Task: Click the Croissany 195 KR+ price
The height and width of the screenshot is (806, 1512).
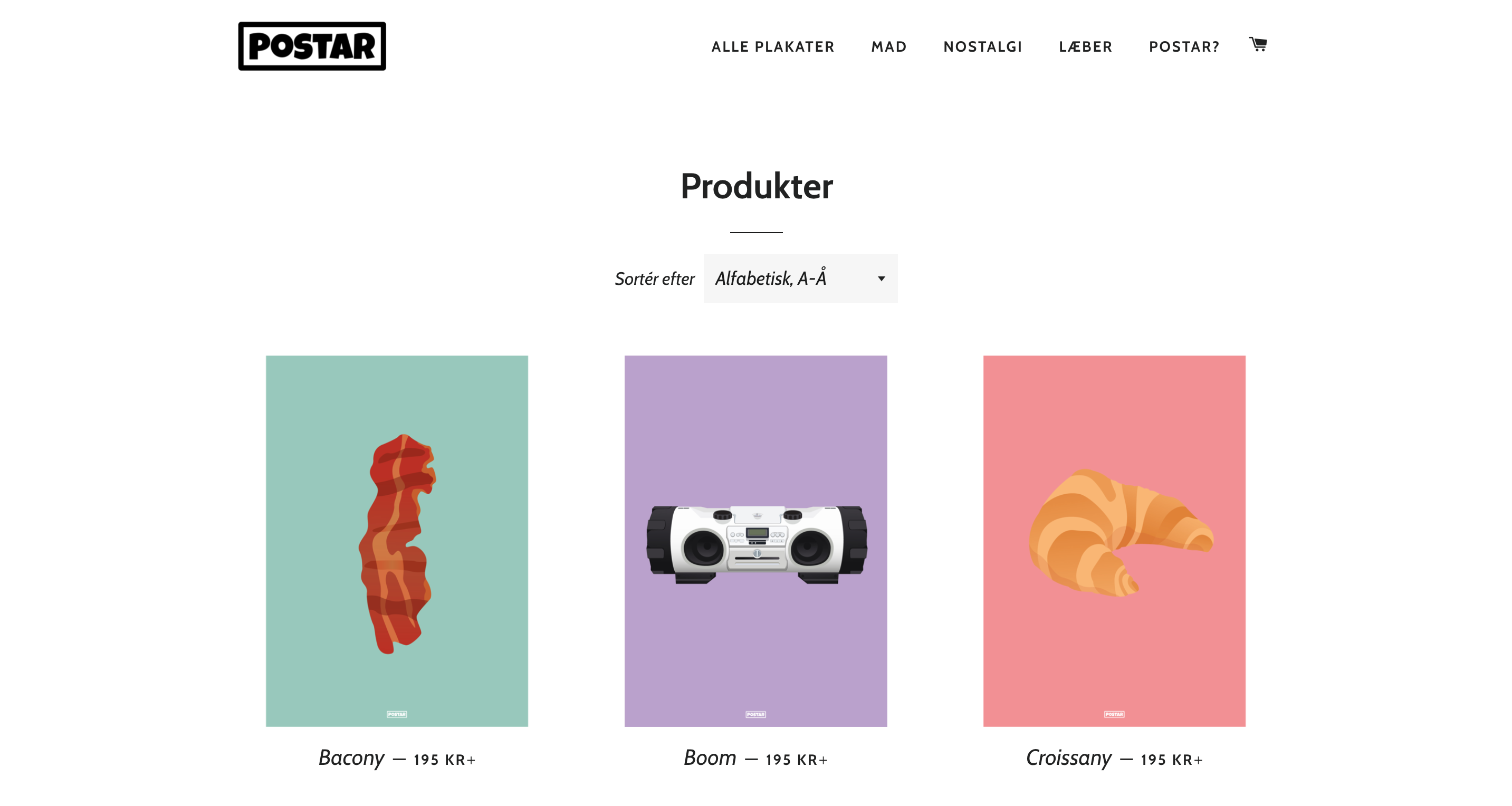Action: tap(1172, 760)
